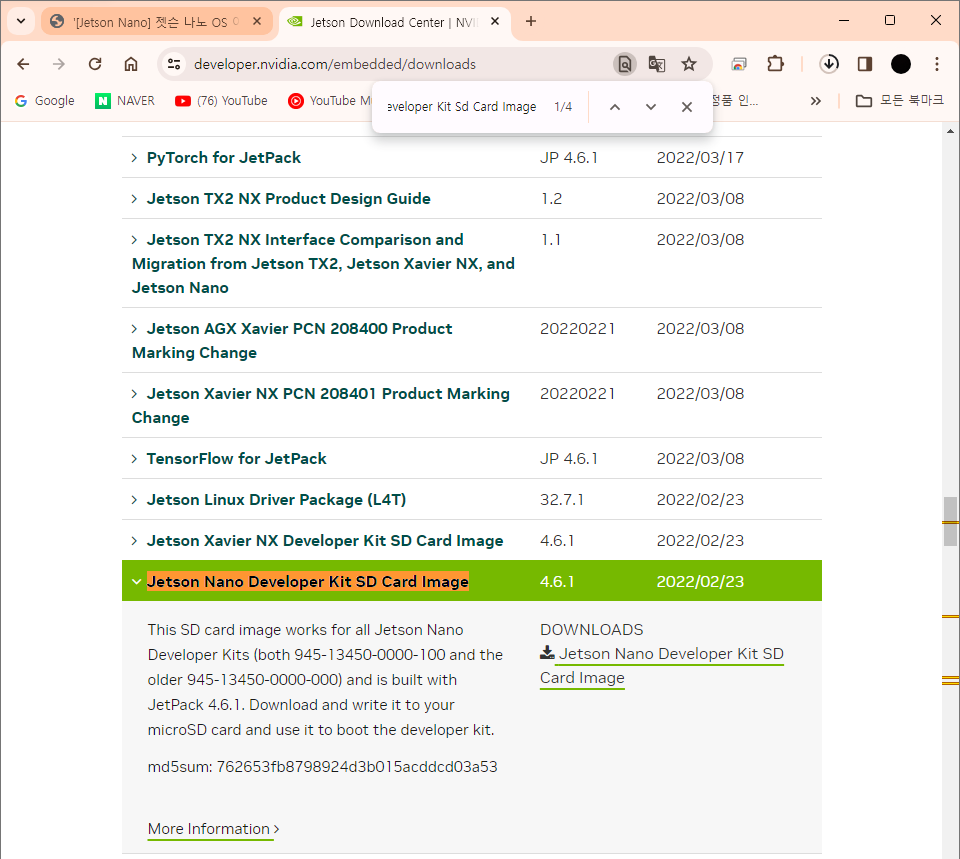Close the find bar

tap(687, 107)
